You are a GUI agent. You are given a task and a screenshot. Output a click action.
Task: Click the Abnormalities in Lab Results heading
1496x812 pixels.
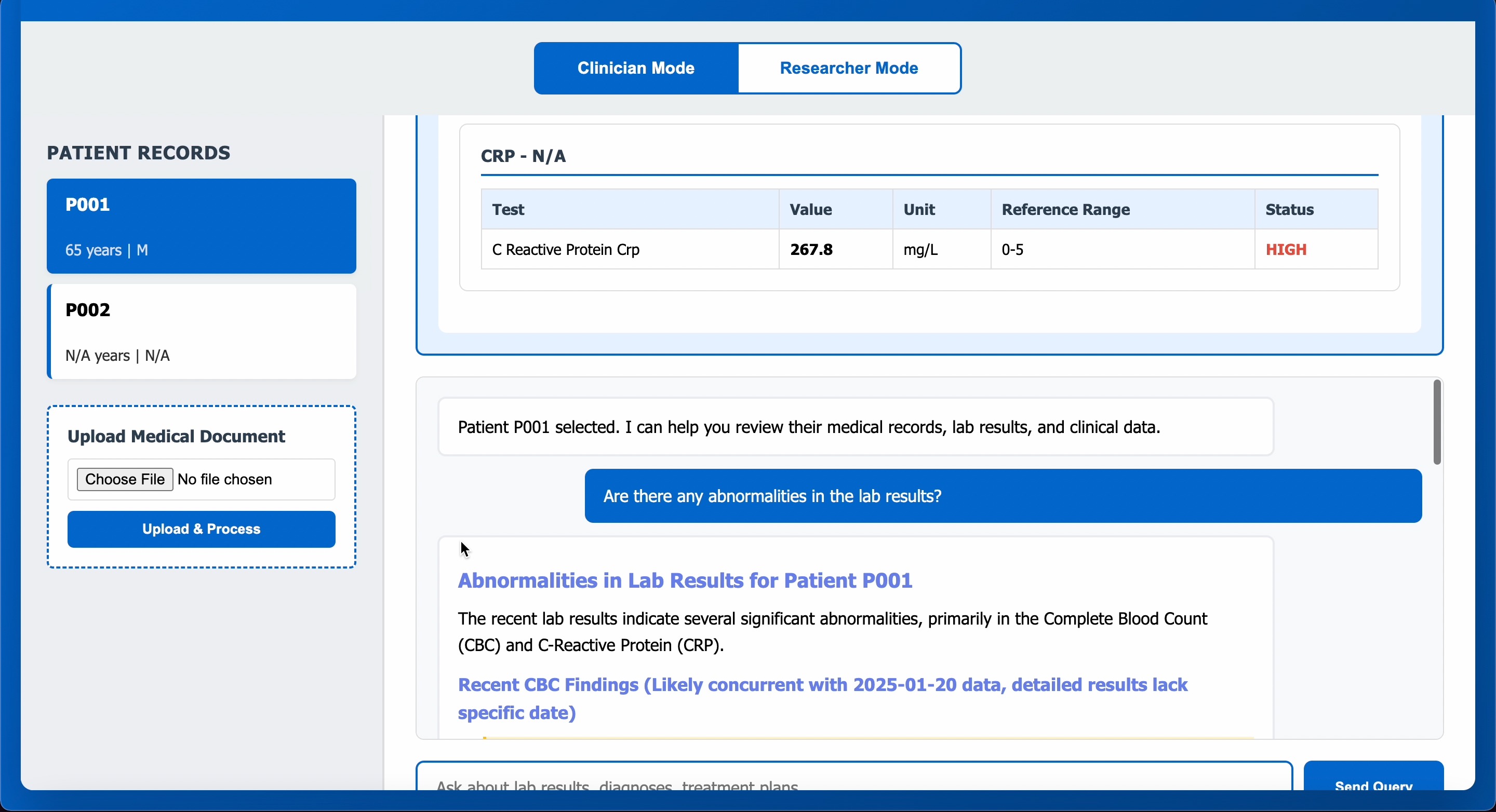click(x=685, y=580)
